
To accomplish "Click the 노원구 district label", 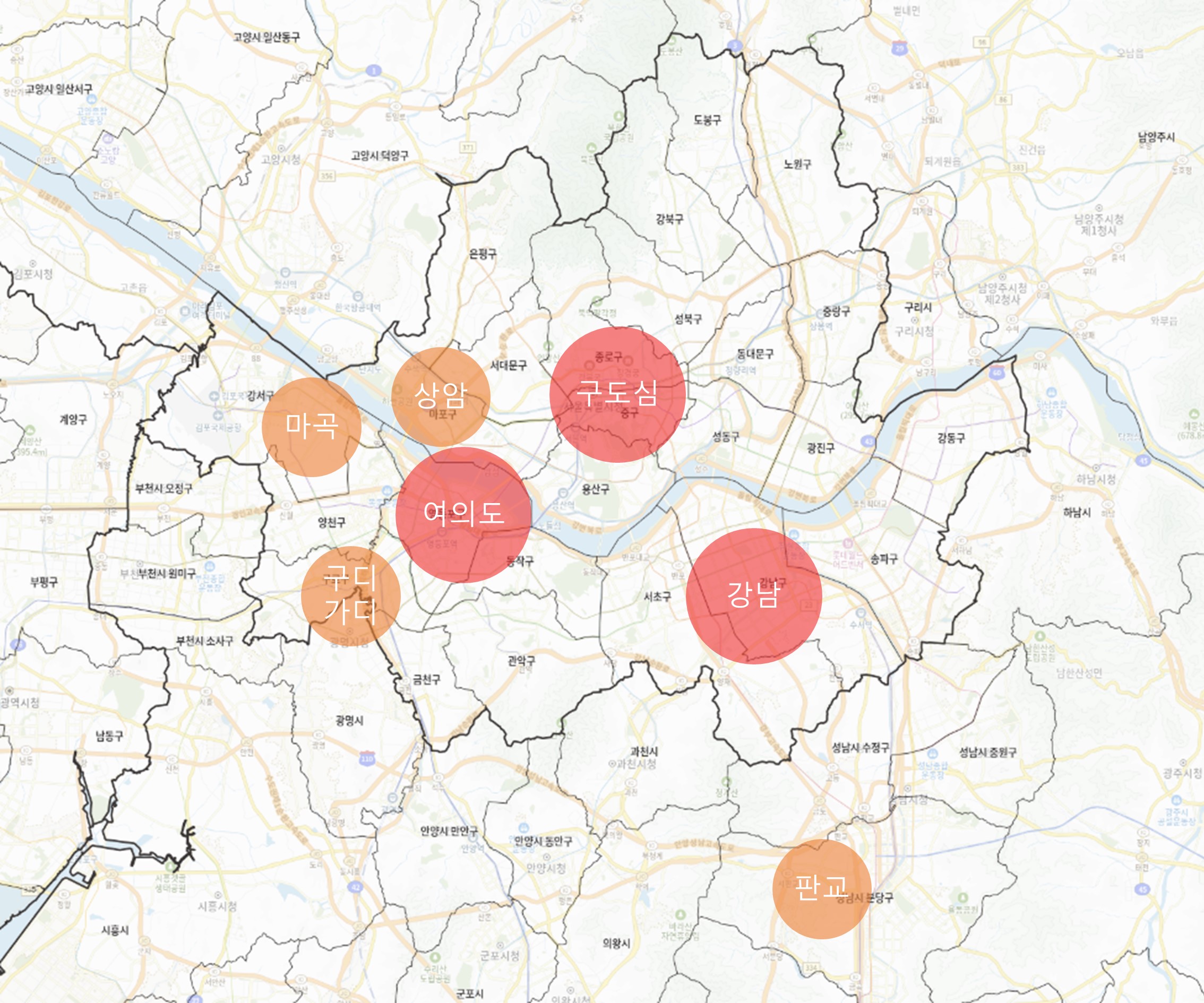I will 797,165.
